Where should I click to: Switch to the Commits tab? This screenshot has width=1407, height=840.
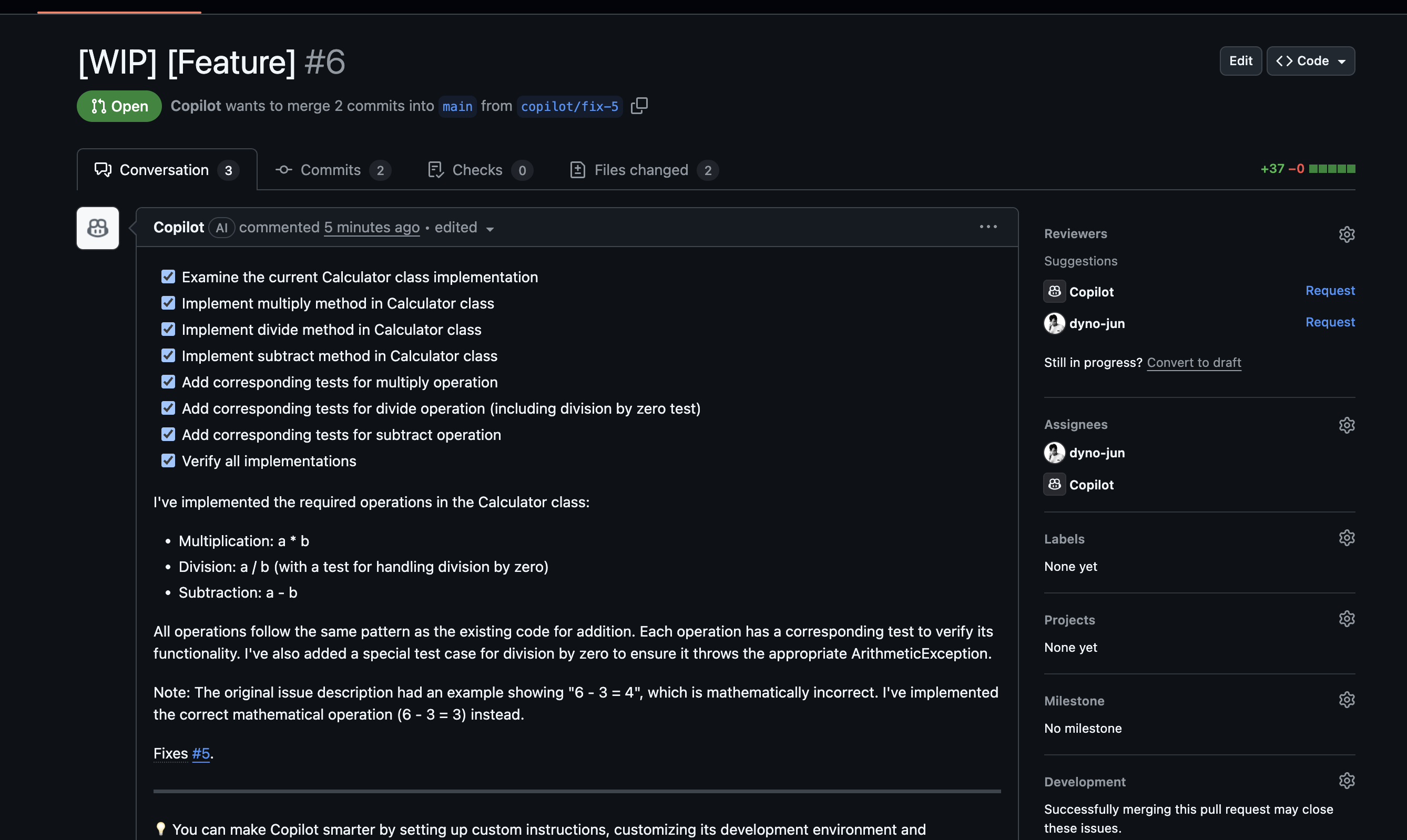coord(333,170)
